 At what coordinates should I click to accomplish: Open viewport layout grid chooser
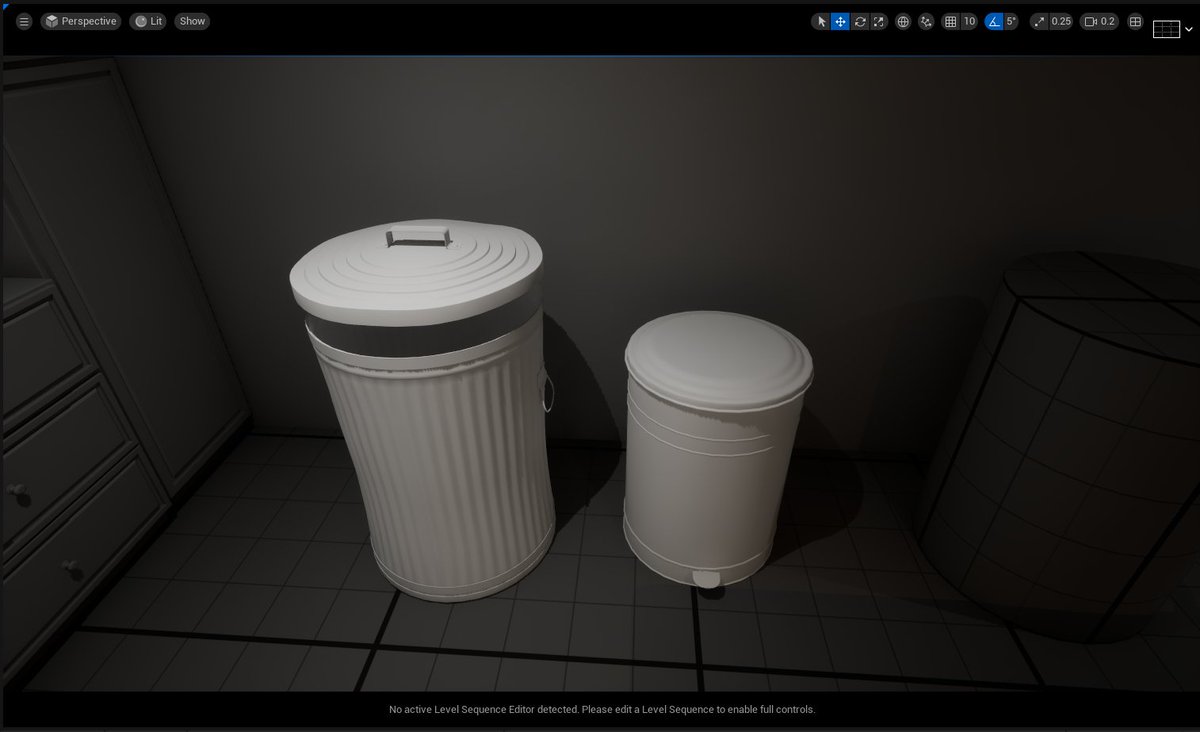(x=1166, y=29)
